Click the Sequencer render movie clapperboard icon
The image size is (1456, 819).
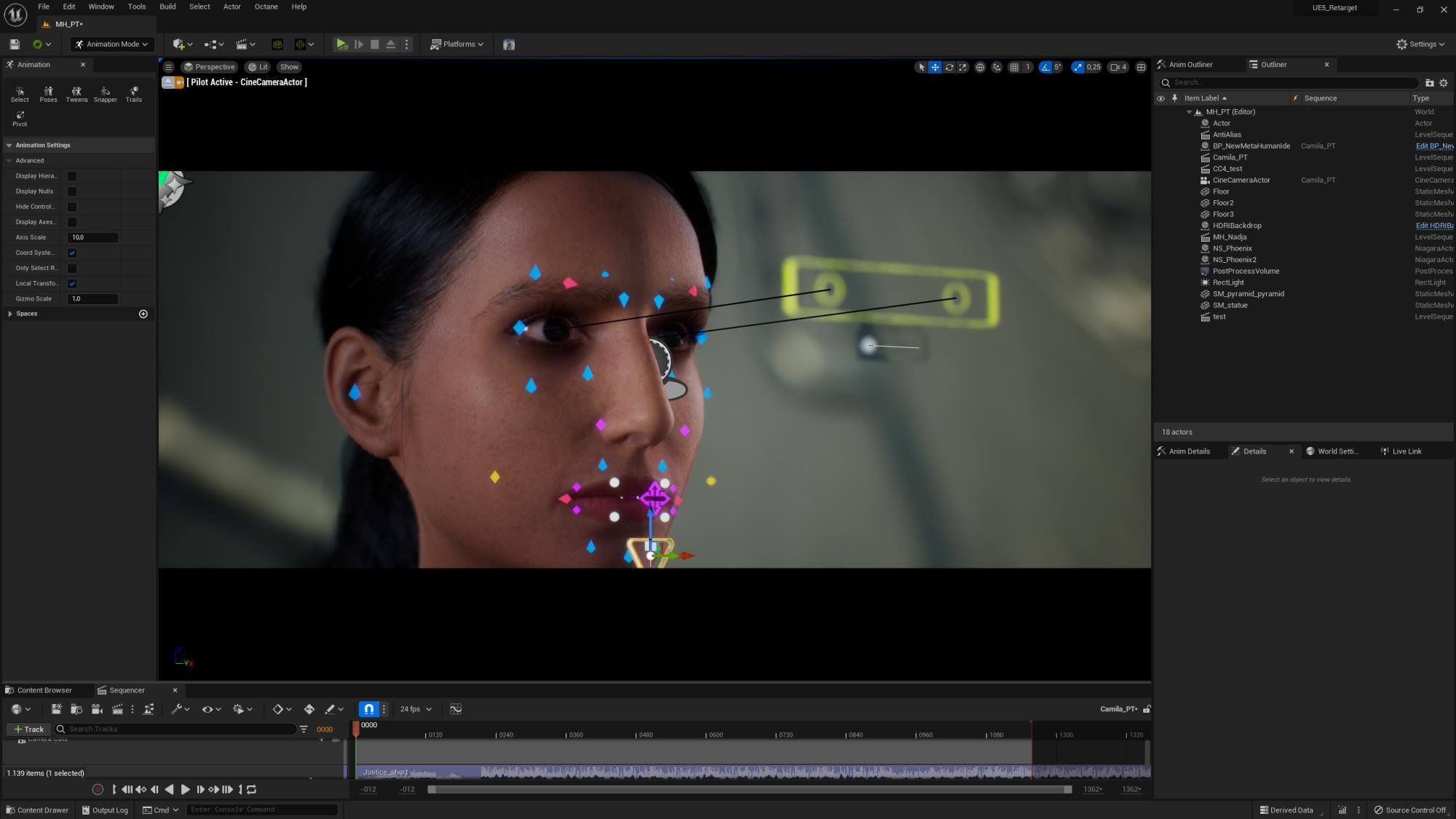click(117, 709)
